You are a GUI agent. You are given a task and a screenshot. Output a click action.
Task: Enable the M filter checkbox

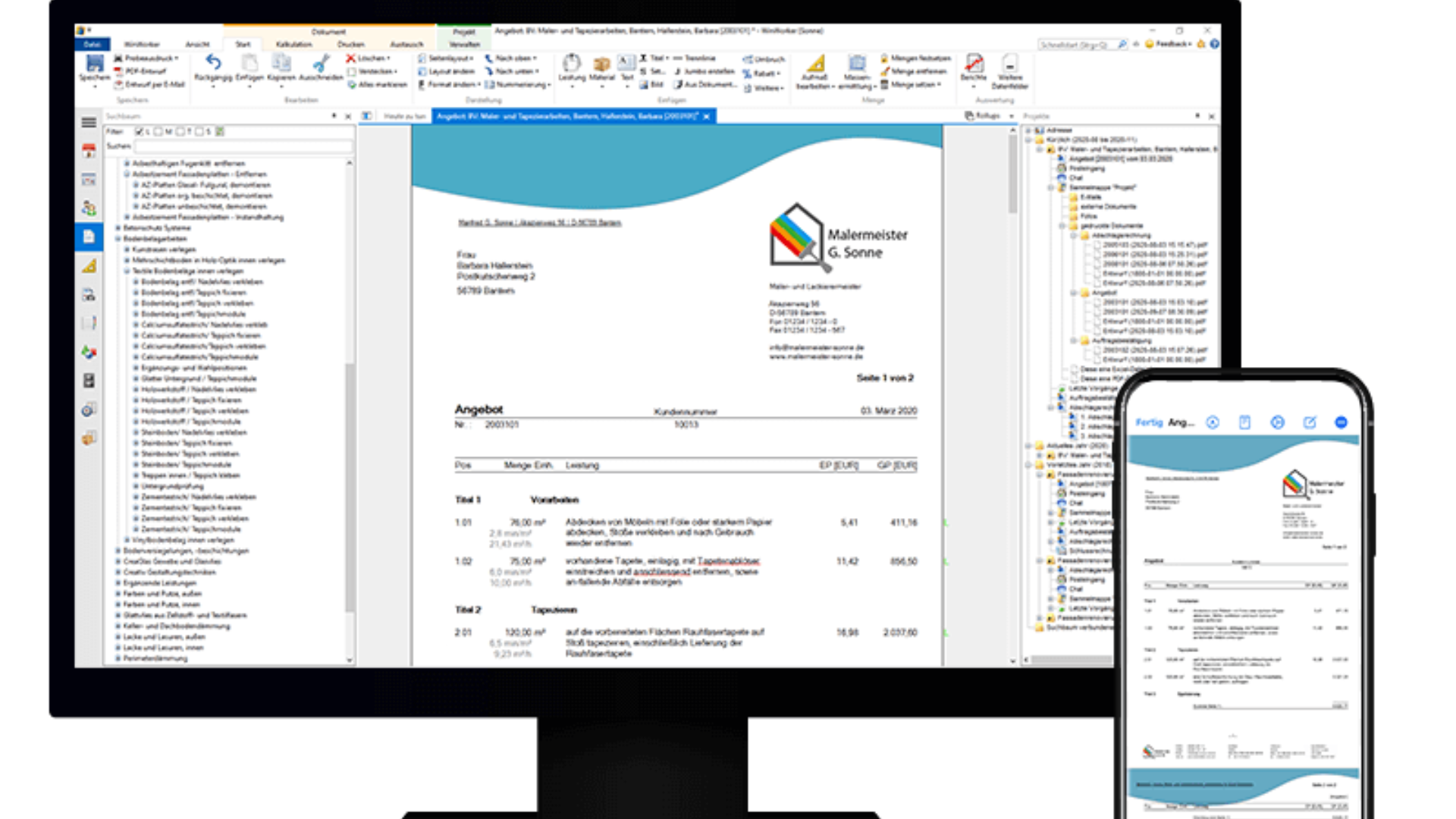[x=159, y=132]
